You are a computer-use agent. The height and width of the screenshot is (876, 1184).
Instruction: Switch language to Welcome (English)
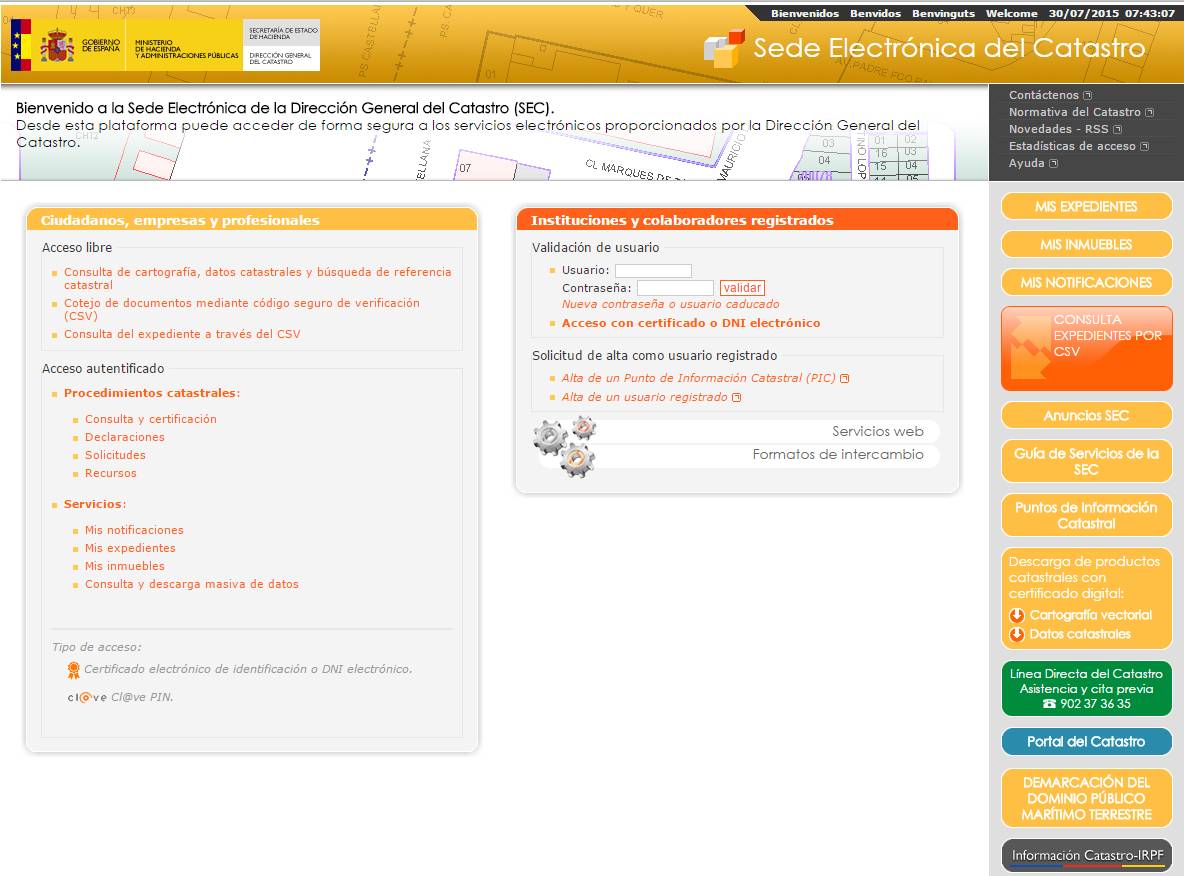tap(1011, 14)
